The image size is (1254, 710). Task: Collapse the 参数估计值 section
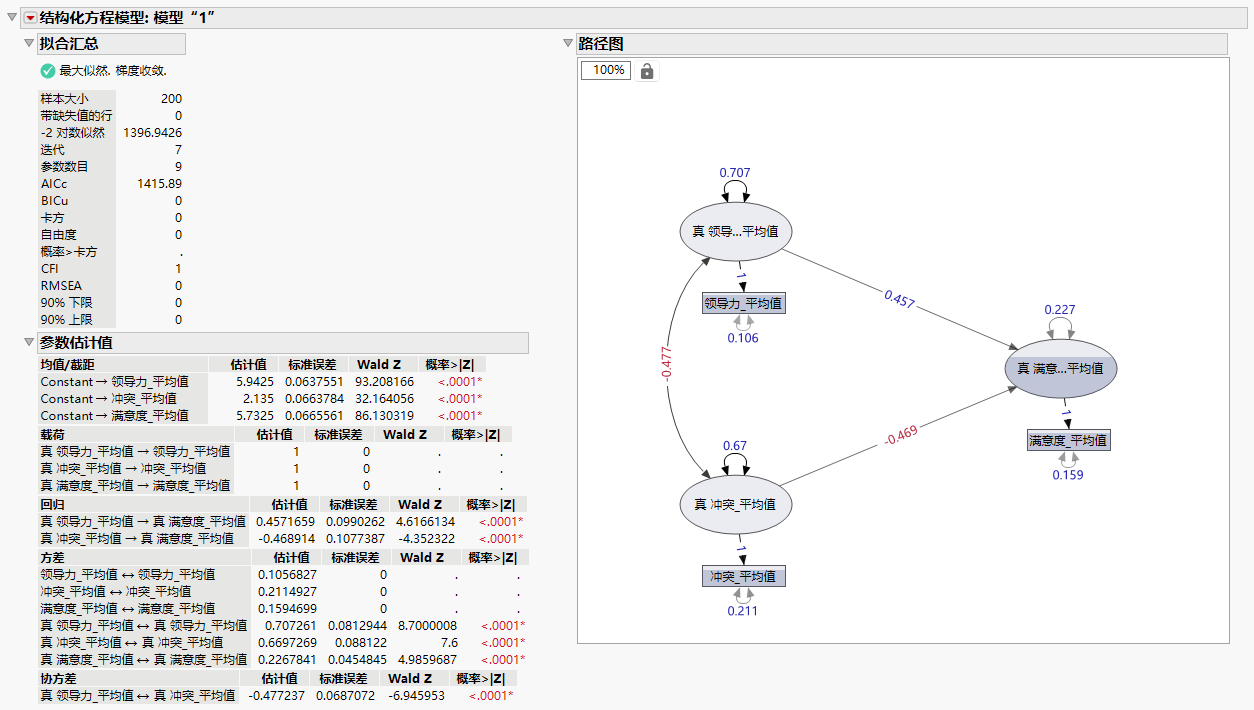[x=29, y=344]
